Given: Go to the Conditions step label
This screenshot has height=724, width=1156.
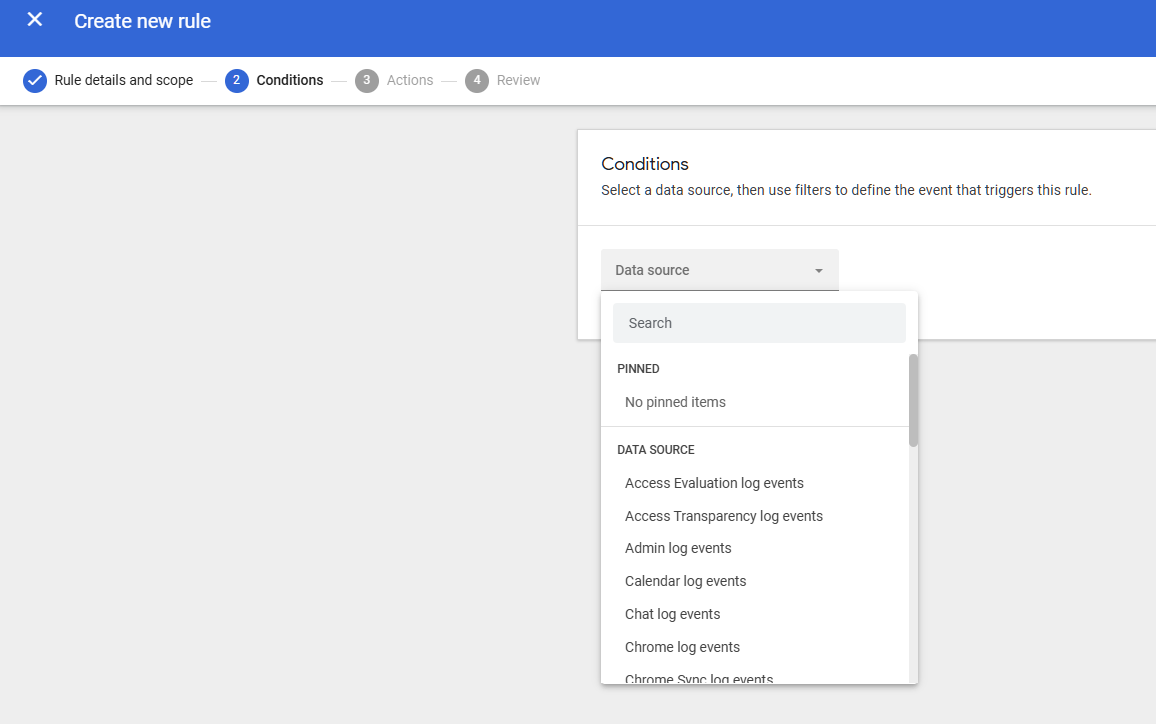Looking at the screenshot, I should 290,80.
